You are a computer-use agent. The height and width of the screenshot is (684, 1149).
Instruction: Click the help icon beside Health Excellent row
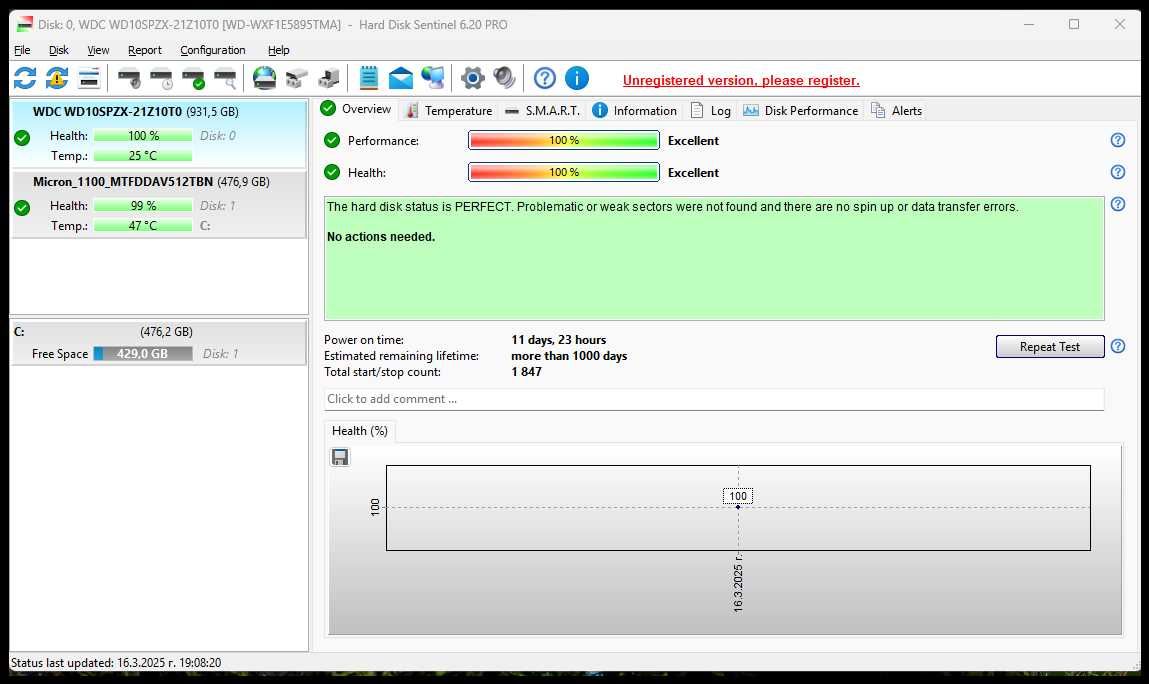click(1117, 172)
